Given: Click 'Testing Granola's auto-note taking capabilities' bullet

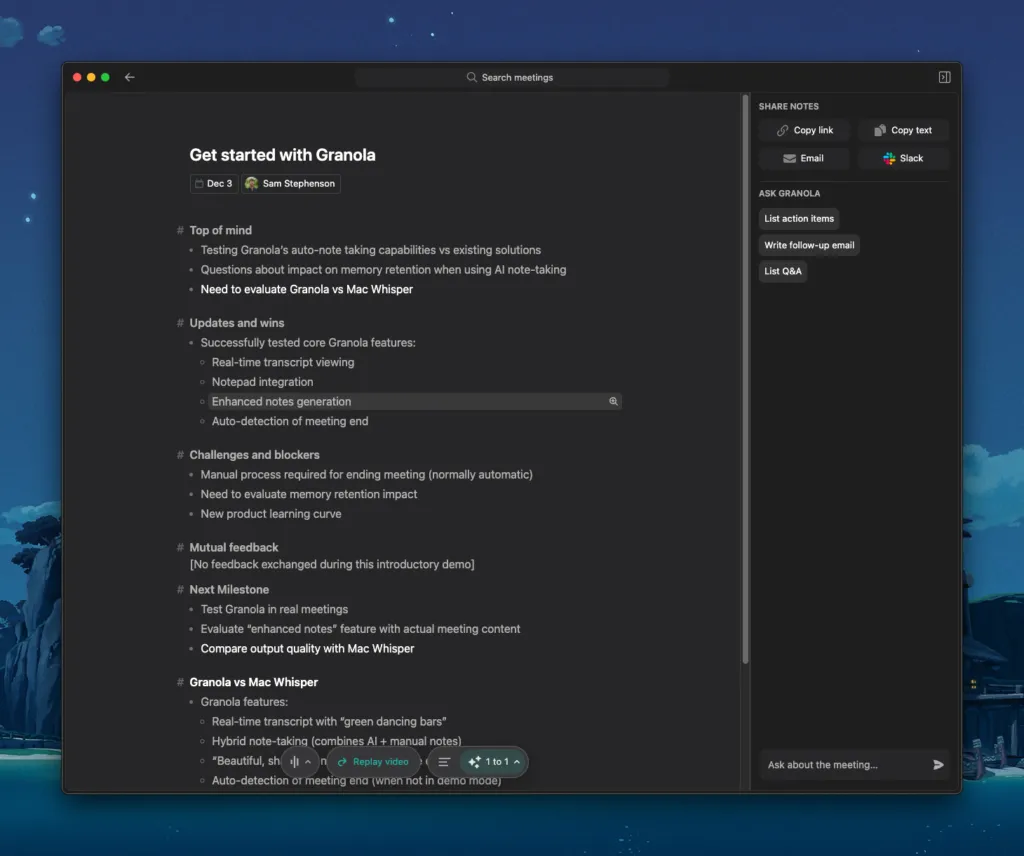Looking at the screenshot, I should (370, 250).
